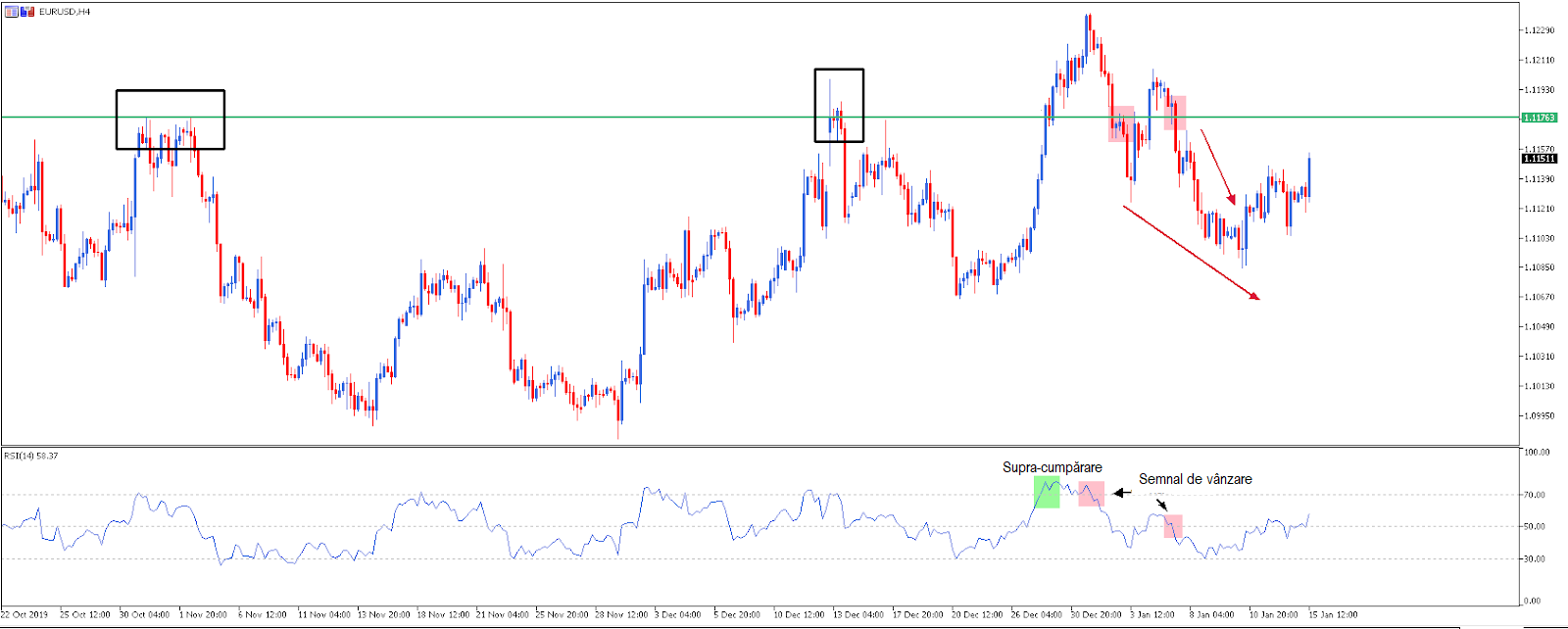Click the 3 Jan 12:00 time axis label
Image resolution: width=1568 pixels, height=629 pixels.
(x=1153, y=615)
